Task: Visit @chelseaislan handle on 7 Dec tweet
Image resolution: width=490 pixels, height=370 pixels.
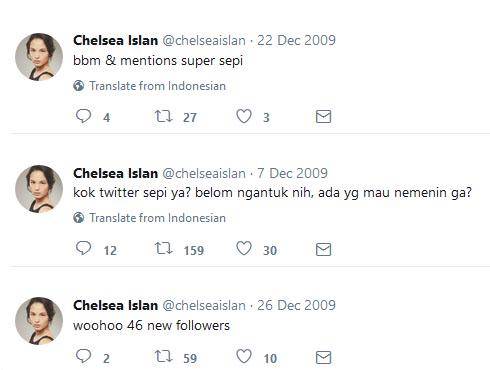Action: pos(204,174)
